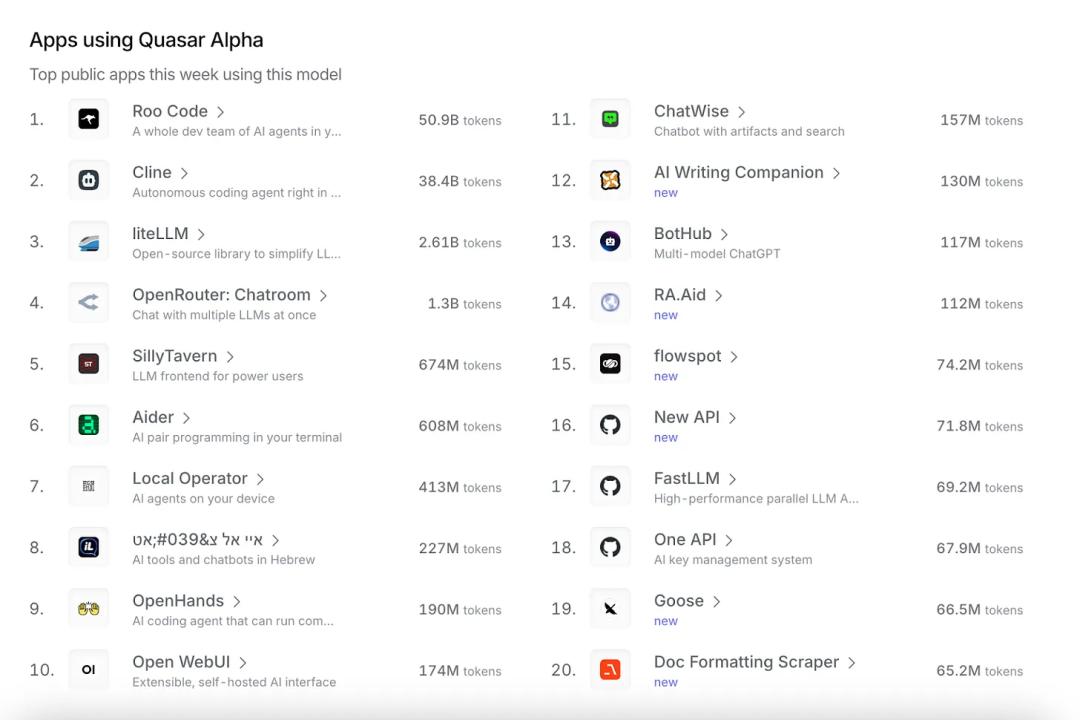Click the Hebrew AI tools app icon

[x=89, y=547]
